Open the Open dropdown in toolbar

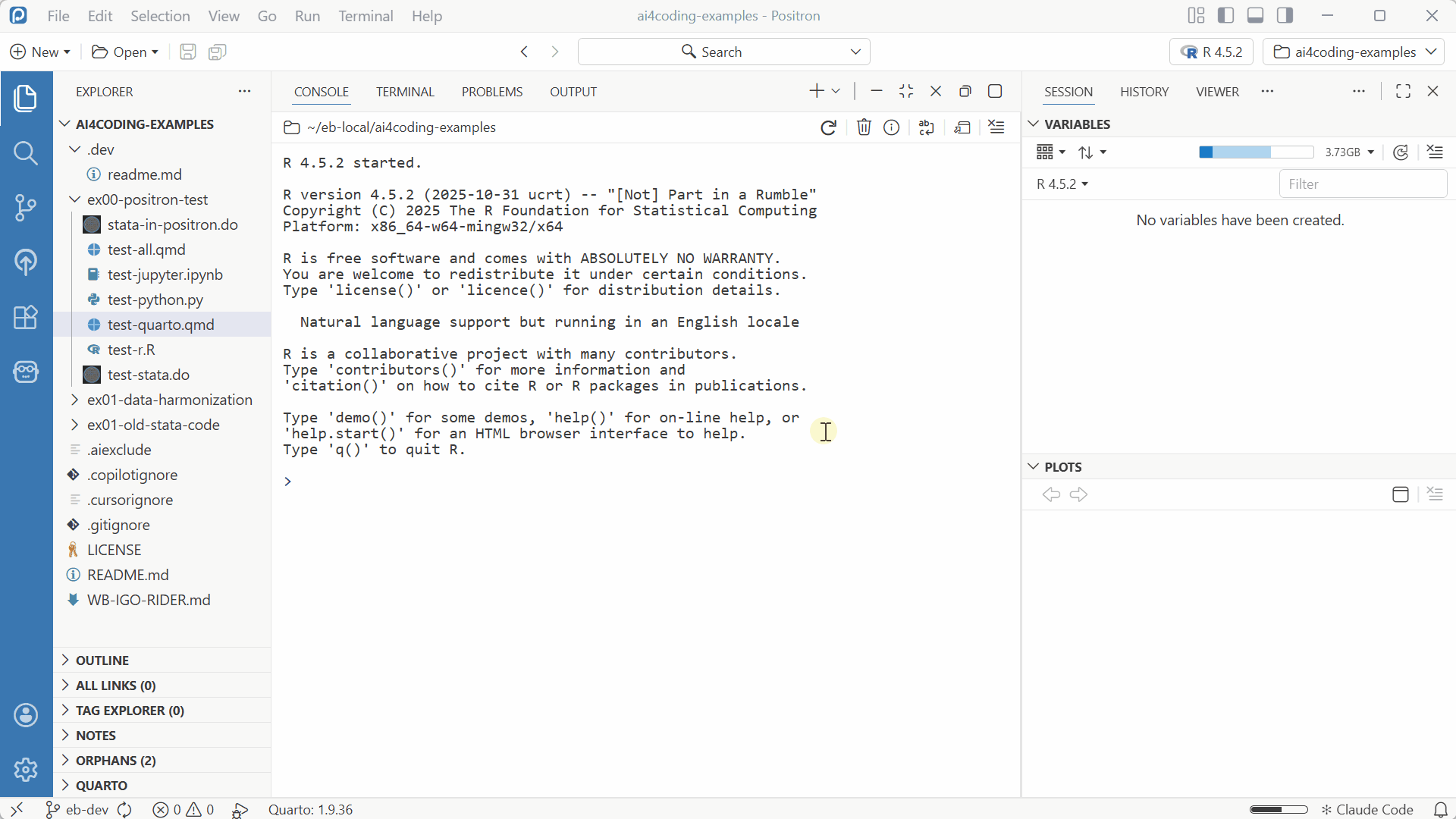(x=125, y=52)
